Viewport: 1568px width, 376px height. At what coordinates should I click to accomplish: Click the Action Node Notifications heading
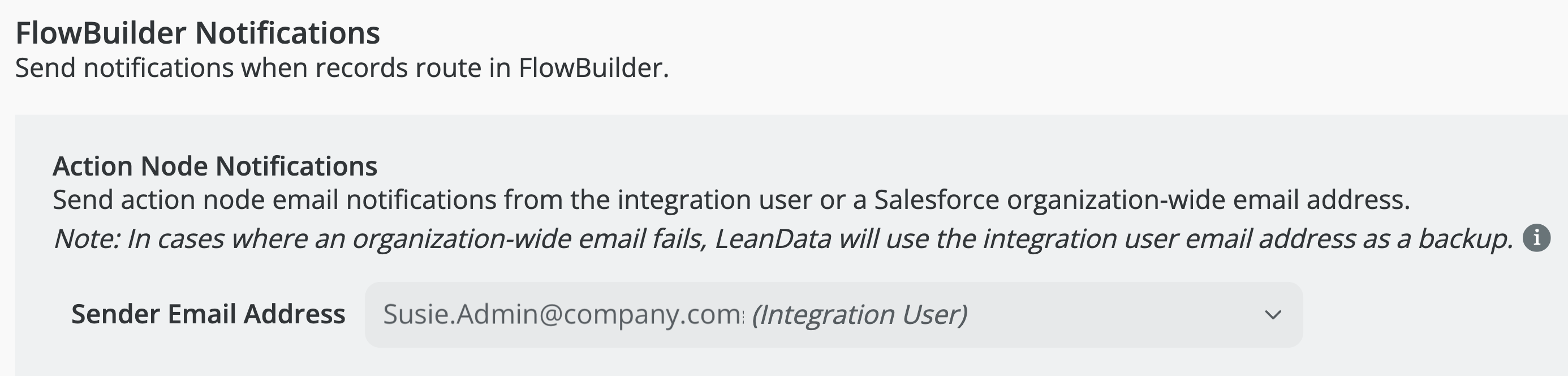click(x=215, y=166)
